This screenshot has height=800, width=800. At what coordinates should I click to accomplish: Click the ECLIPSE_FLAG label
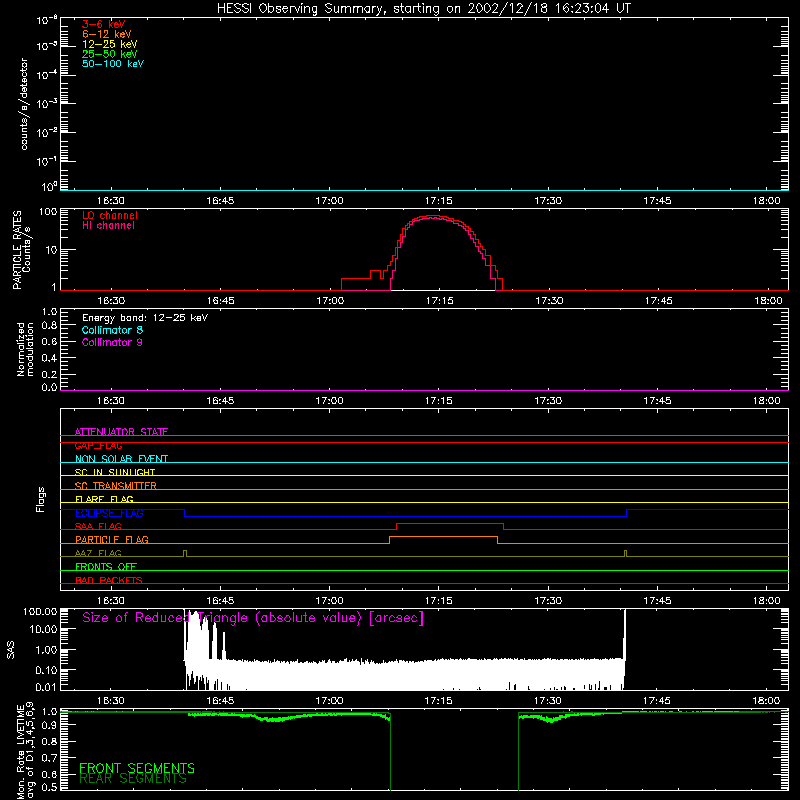[109, 513]
